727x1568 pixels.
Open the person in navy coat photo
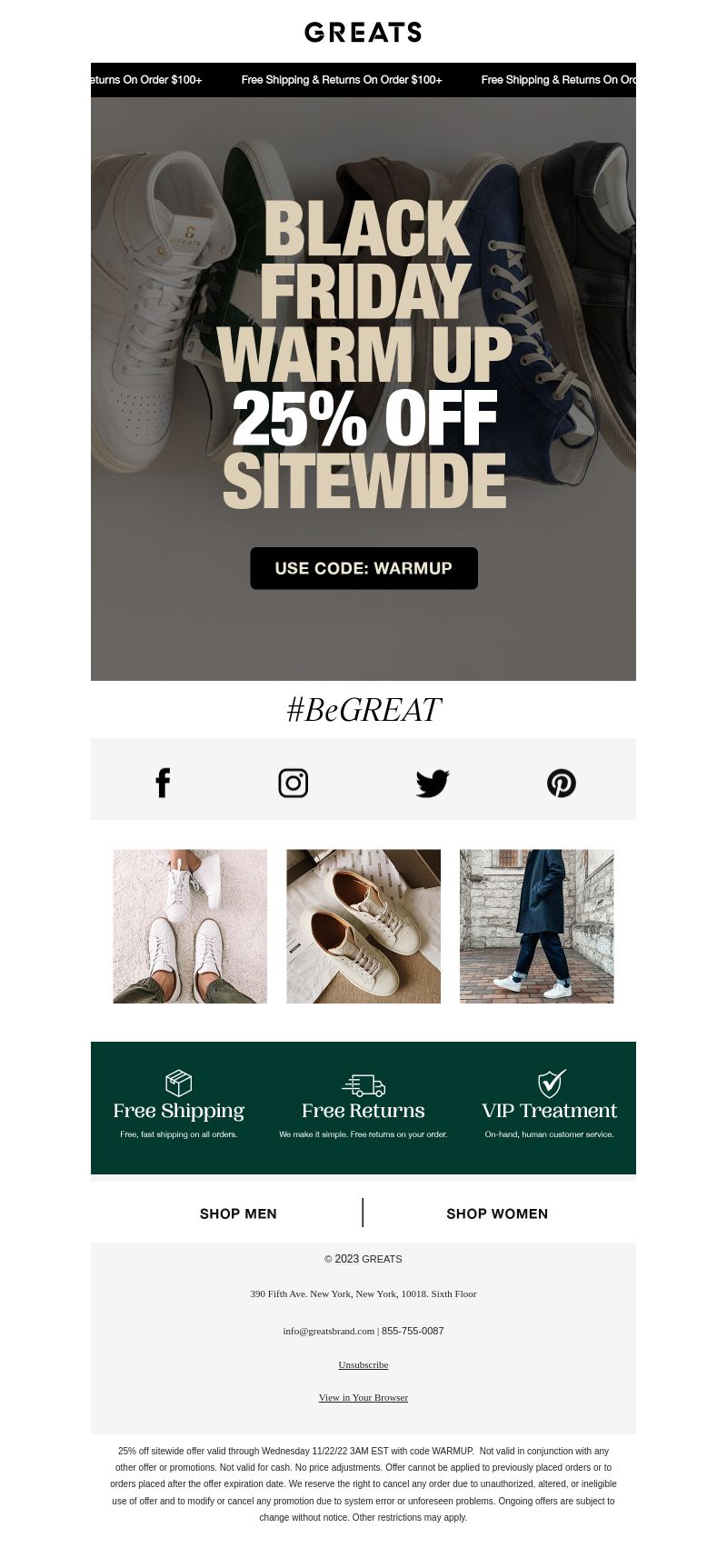click(x=537, y=926)
